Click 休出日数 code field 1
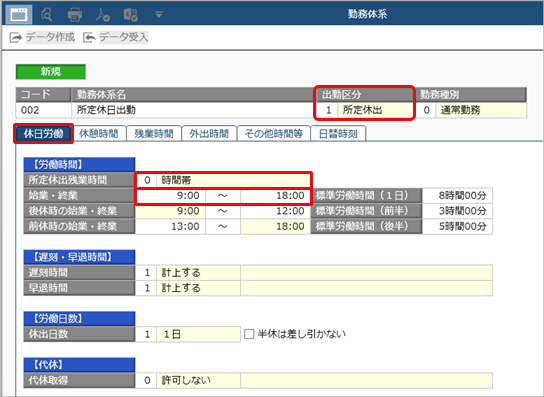Viewport: 544px width, 397px height. click(x=146, y=334)
